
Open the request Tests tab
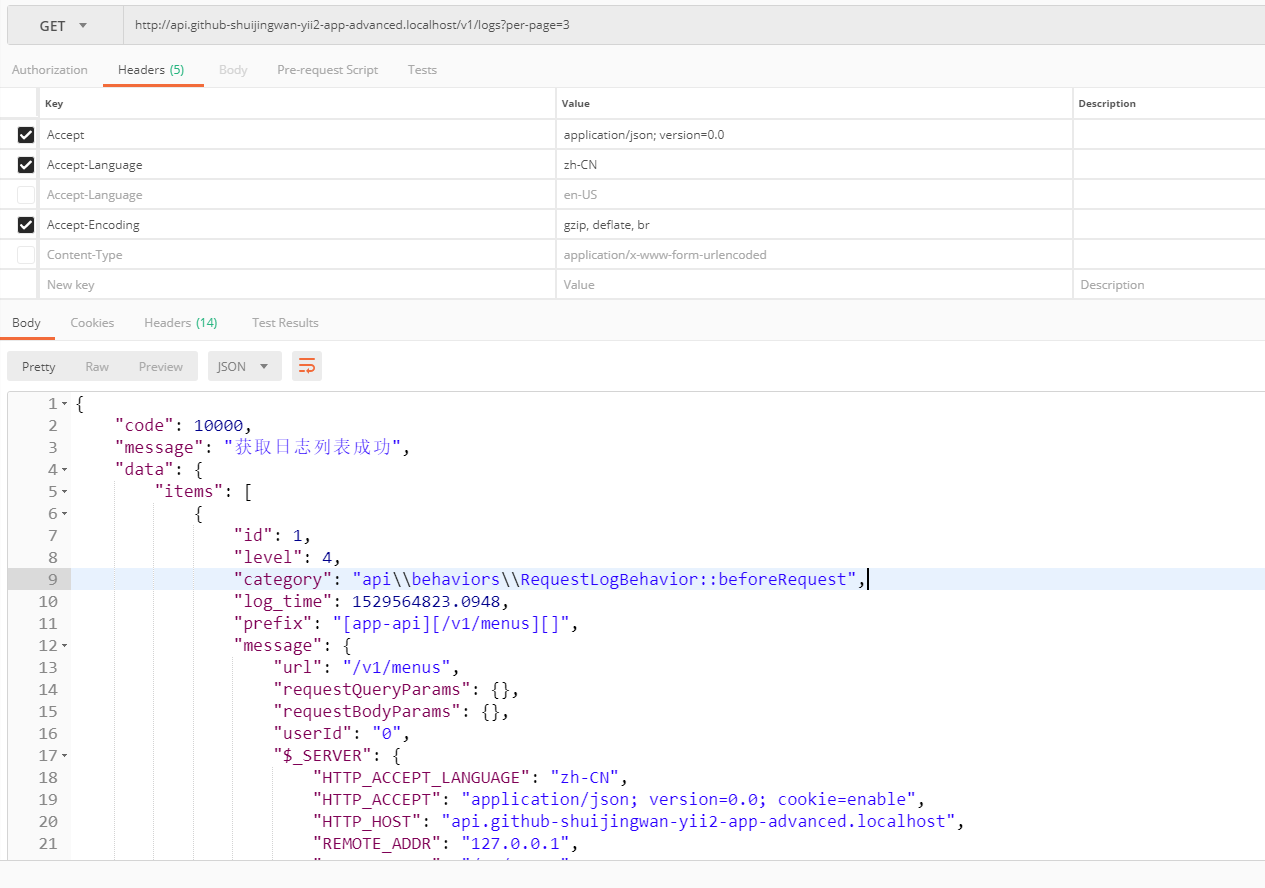click(422, 70)
